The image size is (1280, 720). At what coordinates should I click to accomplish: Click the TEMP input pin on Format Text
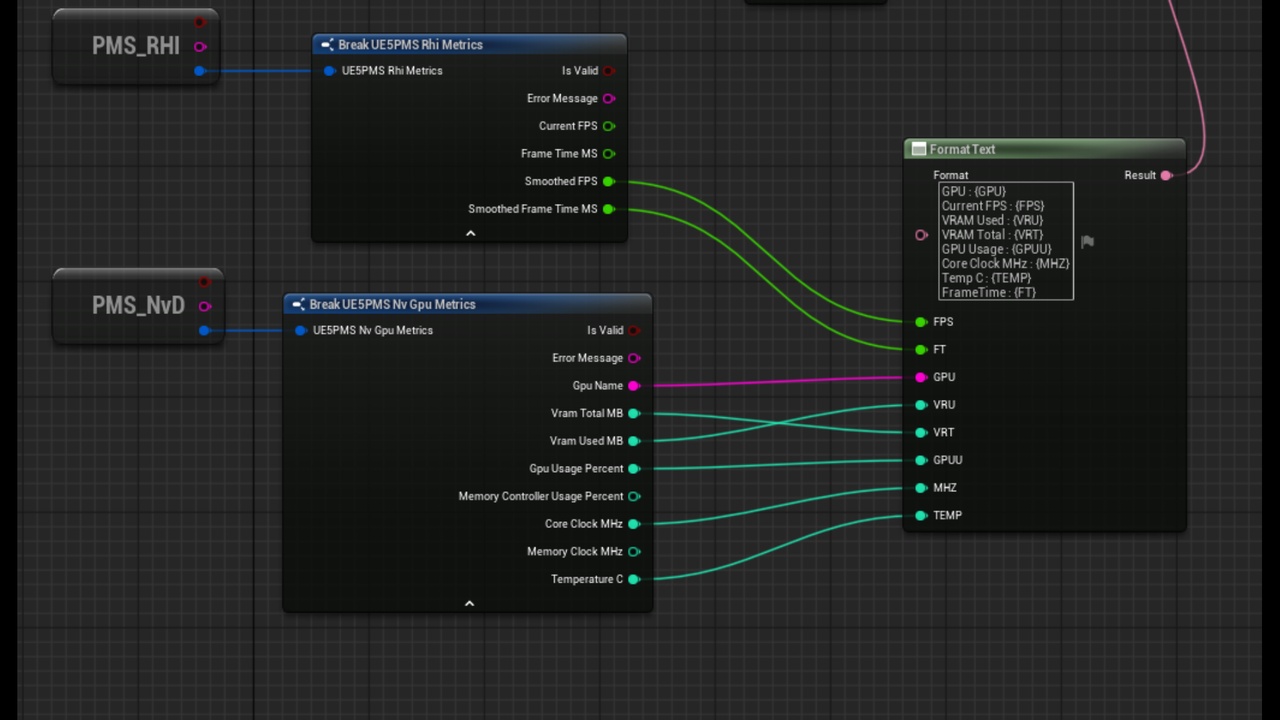(921, 516)
